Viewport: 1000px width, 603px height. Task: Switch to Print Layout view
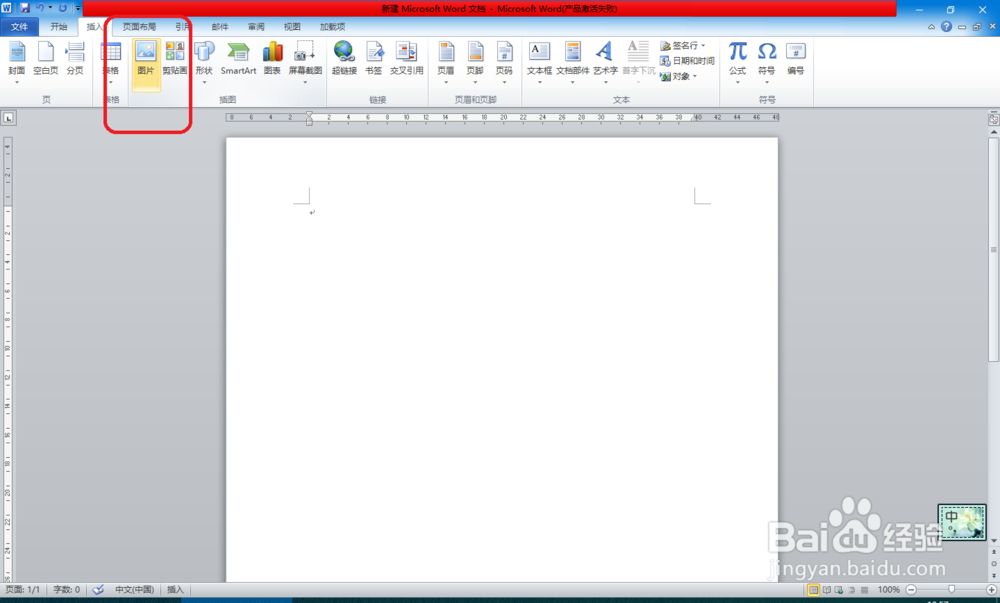click(x=813, y=590)
